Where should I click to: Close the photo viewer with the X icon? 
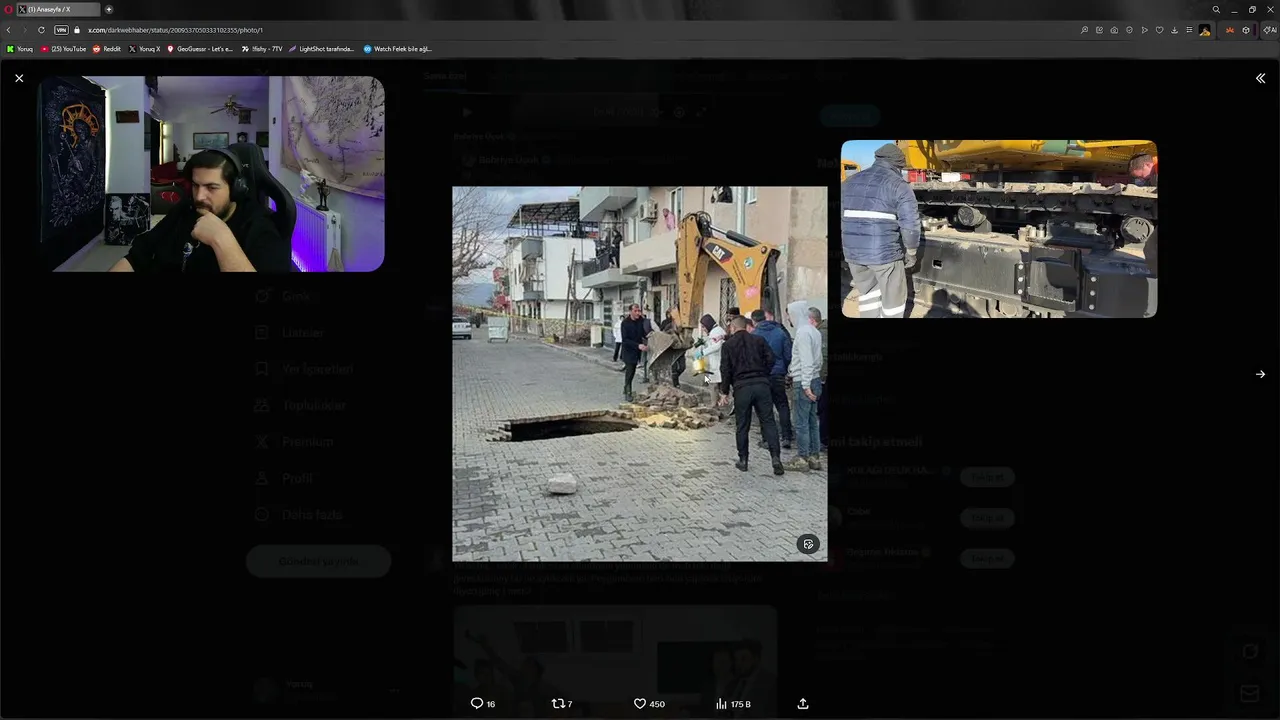pos(19,78)
